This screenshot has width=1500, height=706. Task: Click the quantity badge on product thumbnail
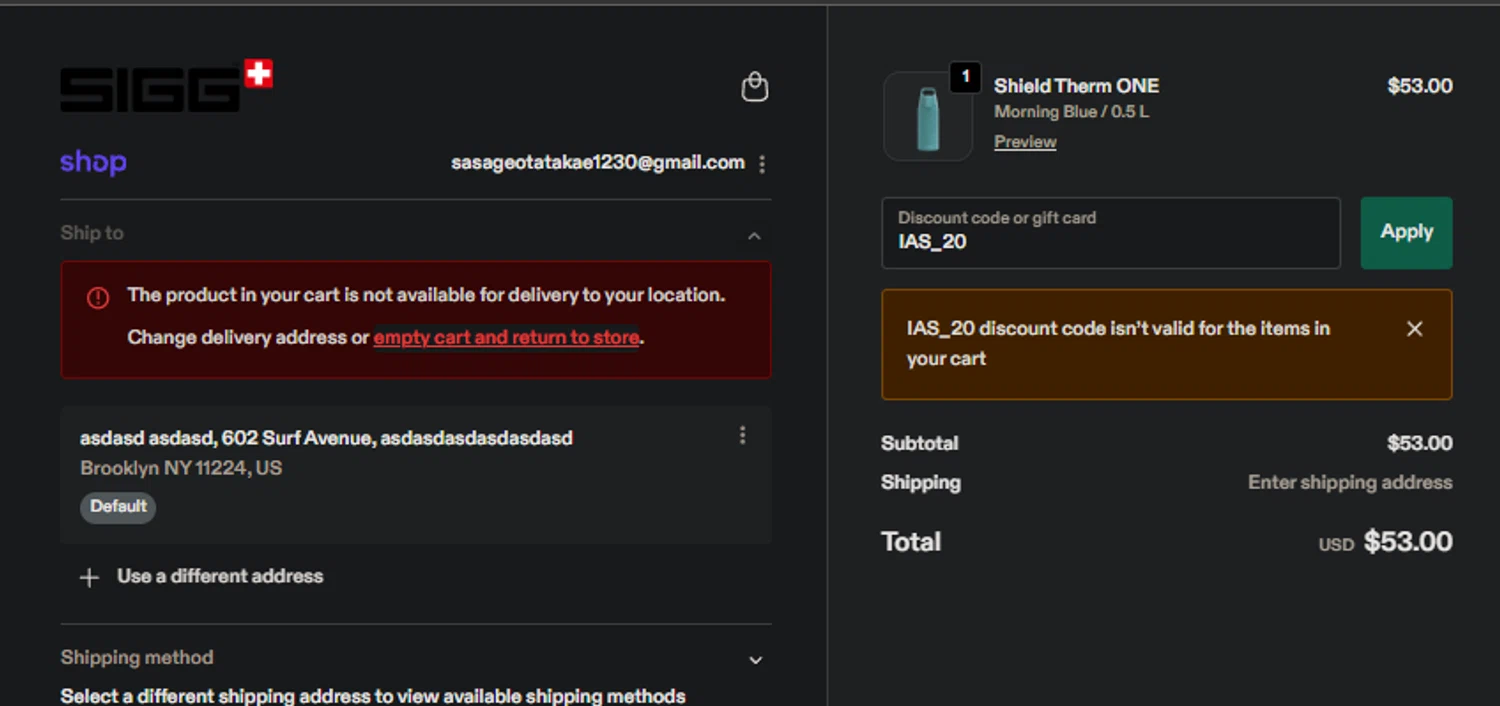point(965,77)
